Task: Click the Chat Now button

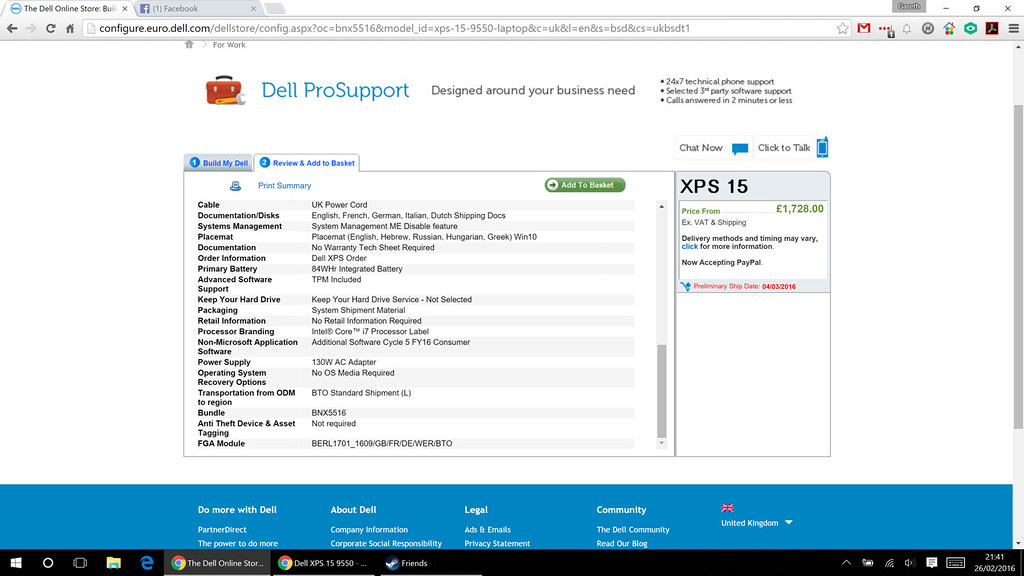Action: click(x=713, y=148)
